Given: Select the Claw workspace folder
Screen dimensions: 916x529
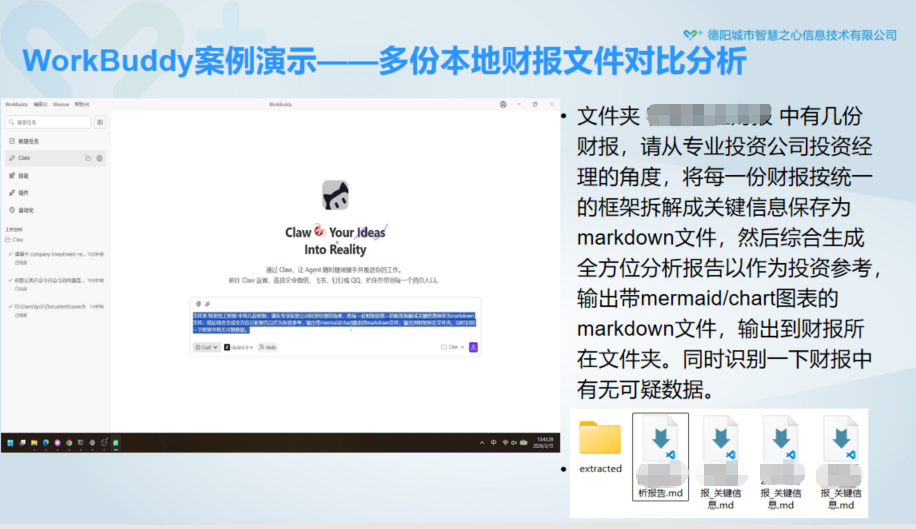Looking at the screenshot, I should tap(15, 239).
